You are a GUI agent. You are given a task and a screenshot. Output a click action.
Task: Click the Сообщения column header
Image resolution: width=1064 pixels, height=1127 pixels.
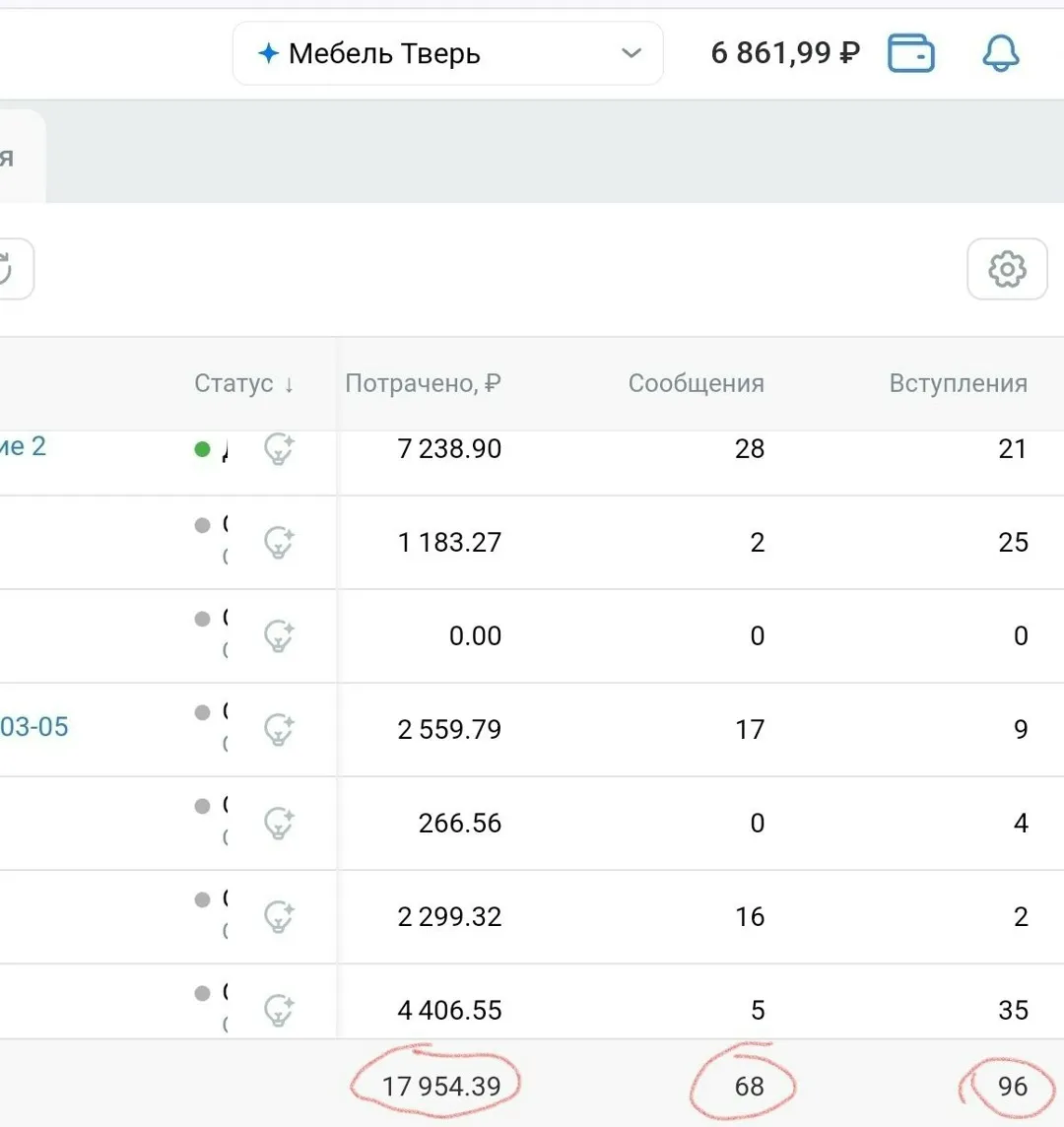[x=696, y=383]
